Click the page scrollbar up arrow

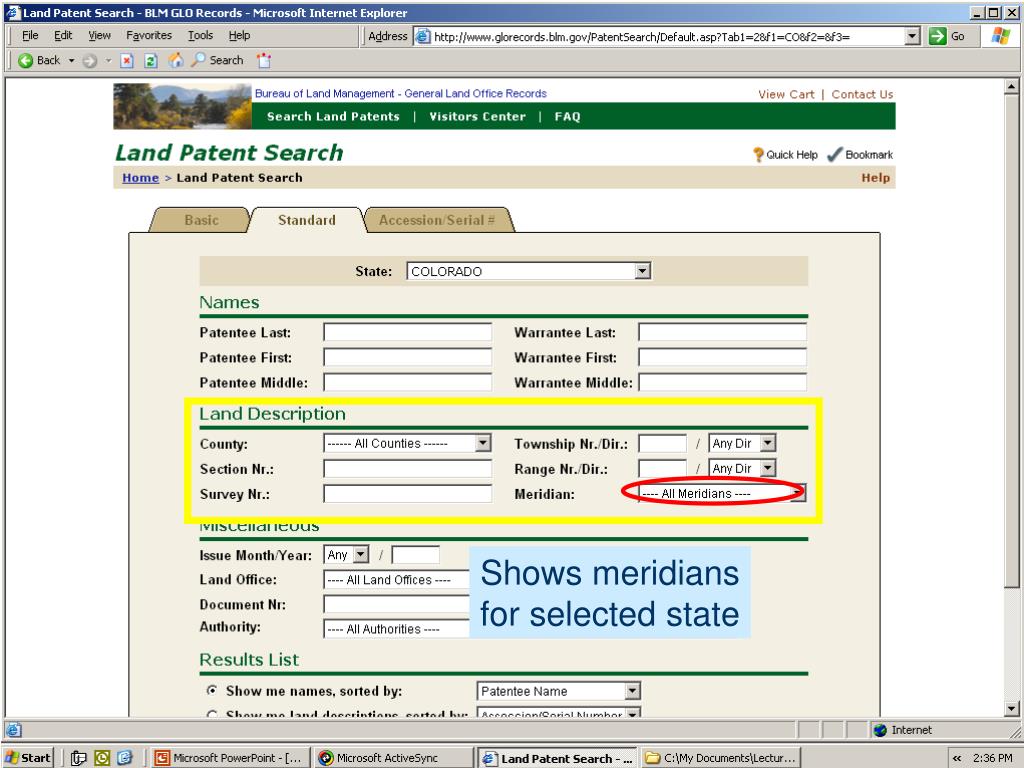pos(1011,86)
